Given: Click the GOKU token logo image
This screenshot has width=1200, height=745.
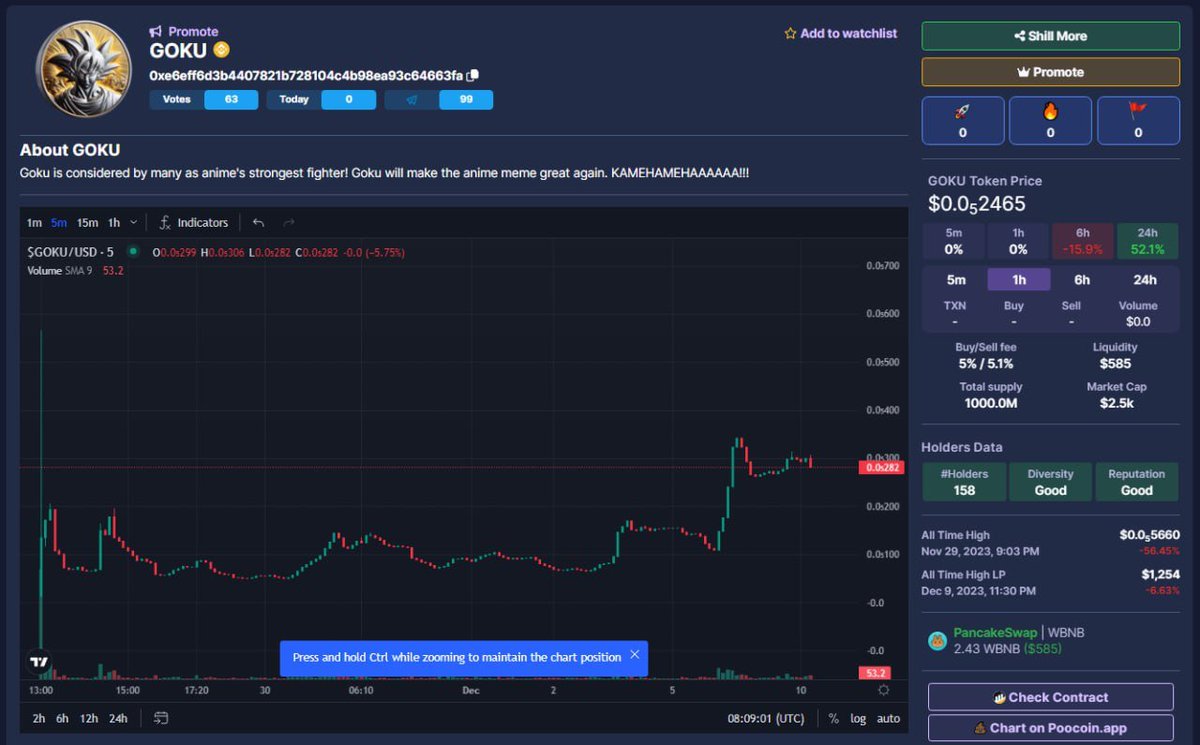Looking at the screenshot, I should 84,68.
